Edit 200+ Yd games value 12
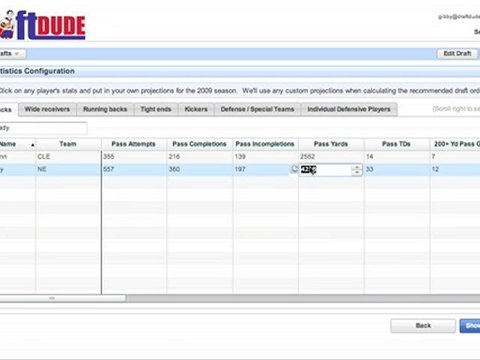 point(455,169)
